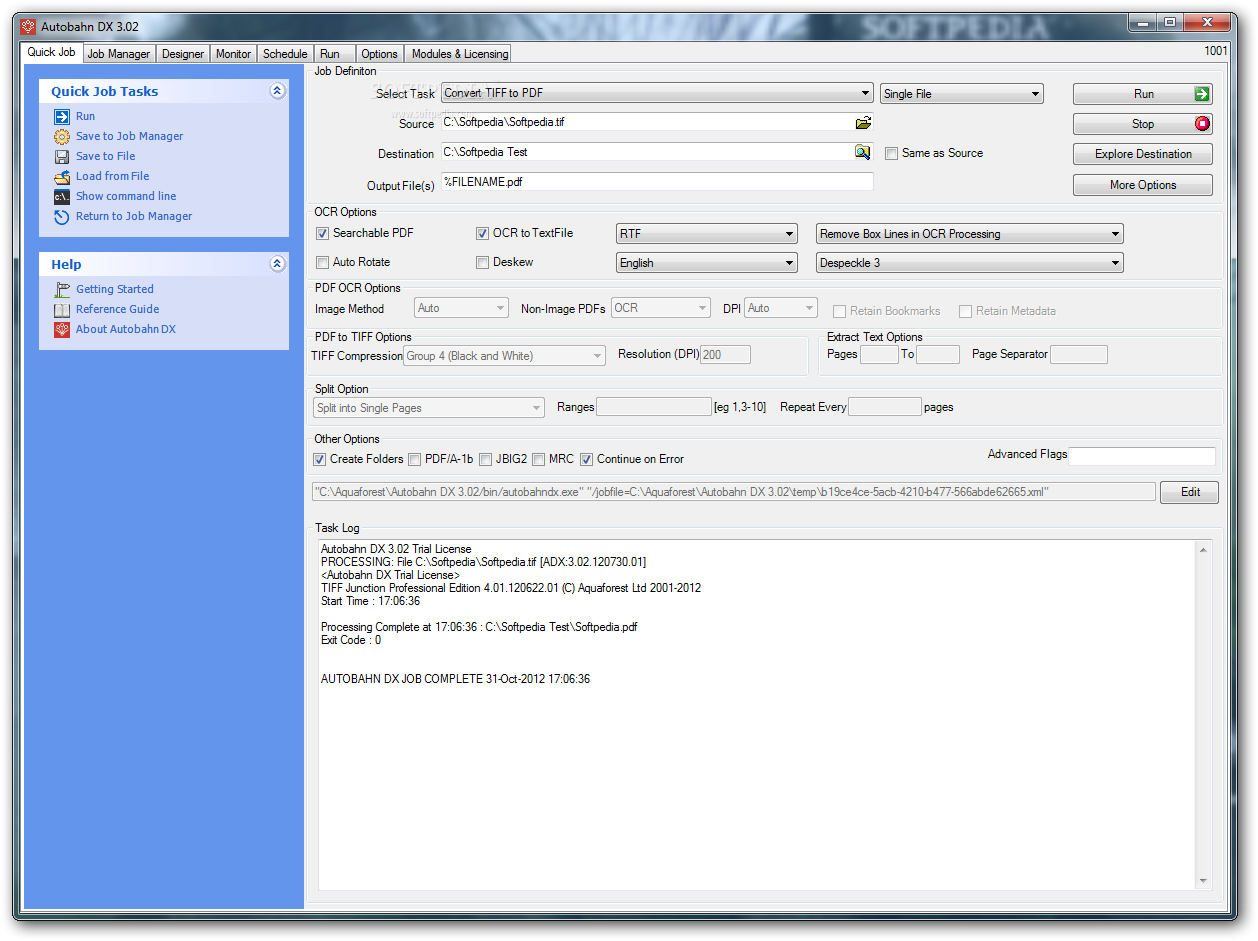Open the Modules & Licensing tab

460,54
